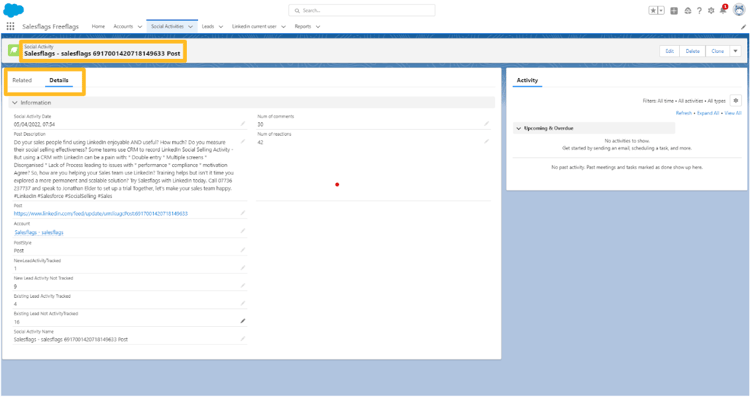
Task: Switch to the Details tab
Action: [59, 80]
